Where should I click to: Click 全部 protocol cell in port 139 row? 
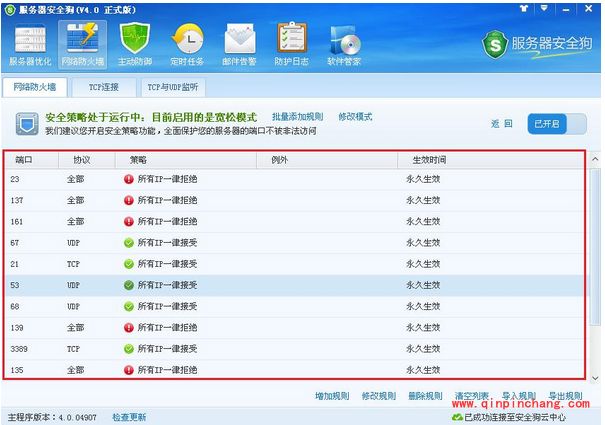75,328
